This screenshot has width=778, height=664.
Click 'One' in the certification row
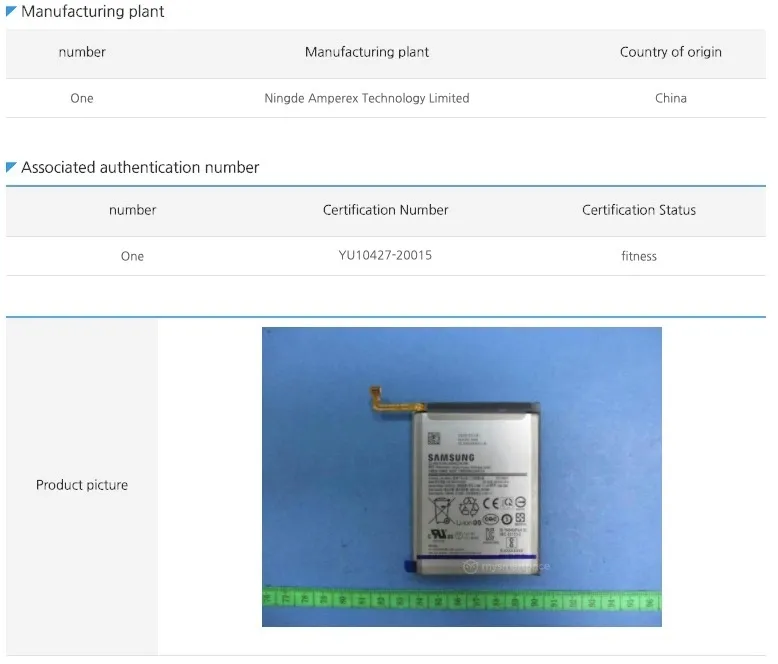pyautogui.click(x=132, y=256)
